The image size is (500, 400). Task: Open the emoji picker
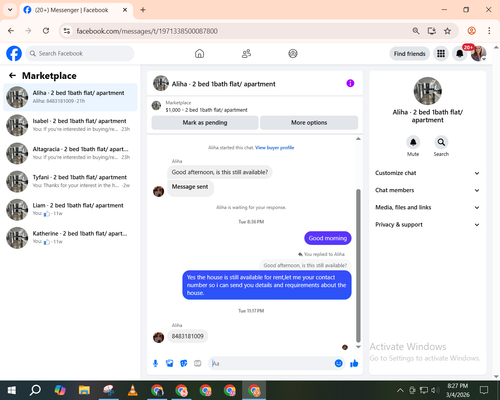pyautogui.click(x=338, y=363)
